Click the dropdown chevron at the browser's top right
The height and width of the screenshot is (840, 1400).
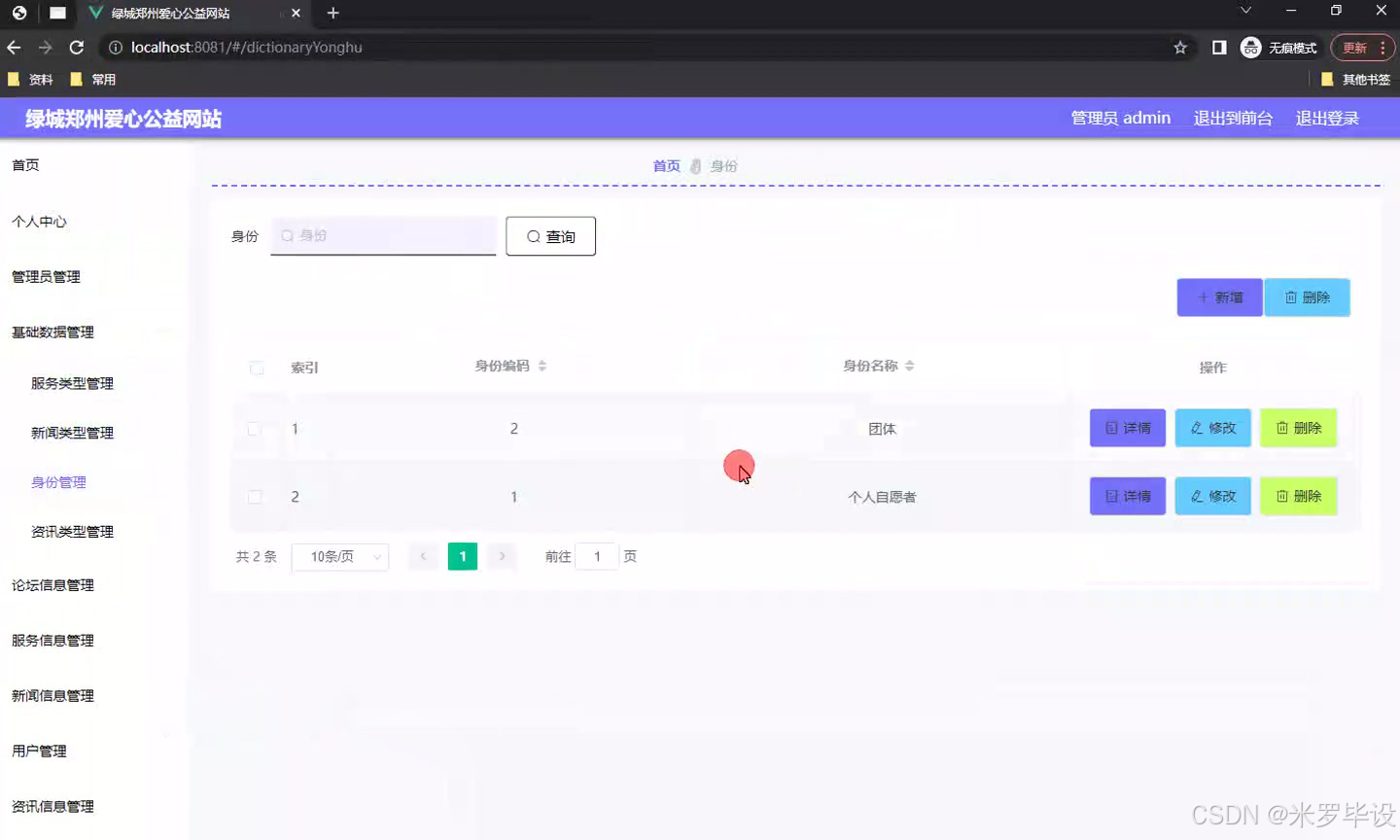1245,10
